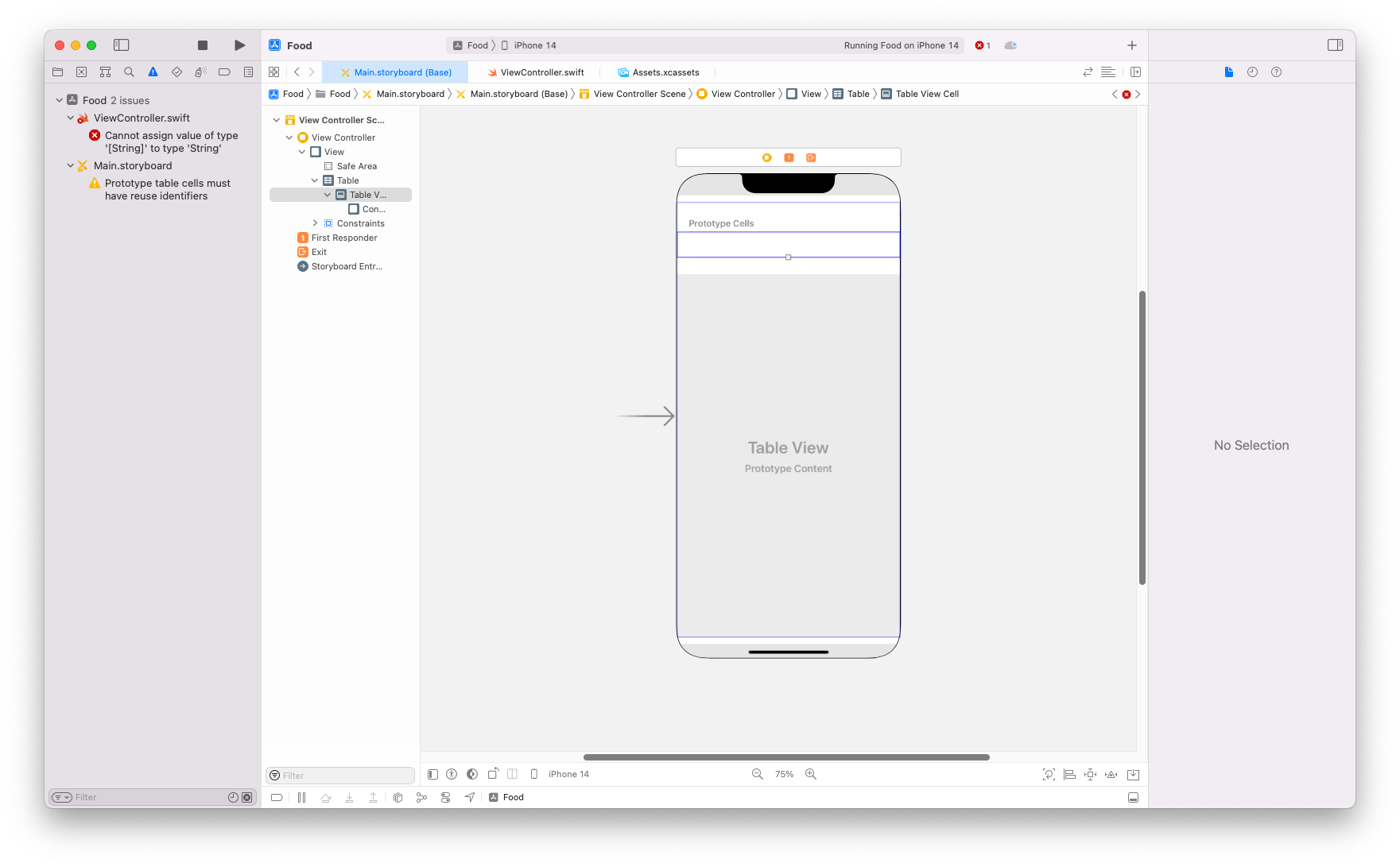Click the Add Editor on Right icon
The height and width of the screenshot is (867, 1400).
point(1136,72)
